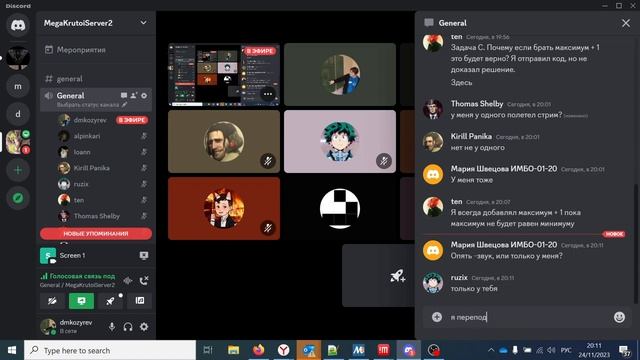Close the General chat panel
Image resolution: width=640 pixels, height=360 pixels.
point(626,23)
